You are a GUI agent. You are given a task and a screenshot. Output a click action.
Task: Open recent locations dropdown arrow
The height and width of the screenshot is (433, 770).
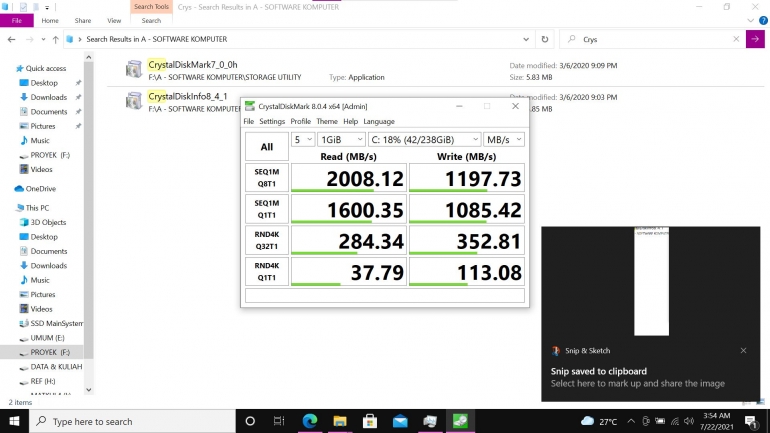[x=43, y=39]
